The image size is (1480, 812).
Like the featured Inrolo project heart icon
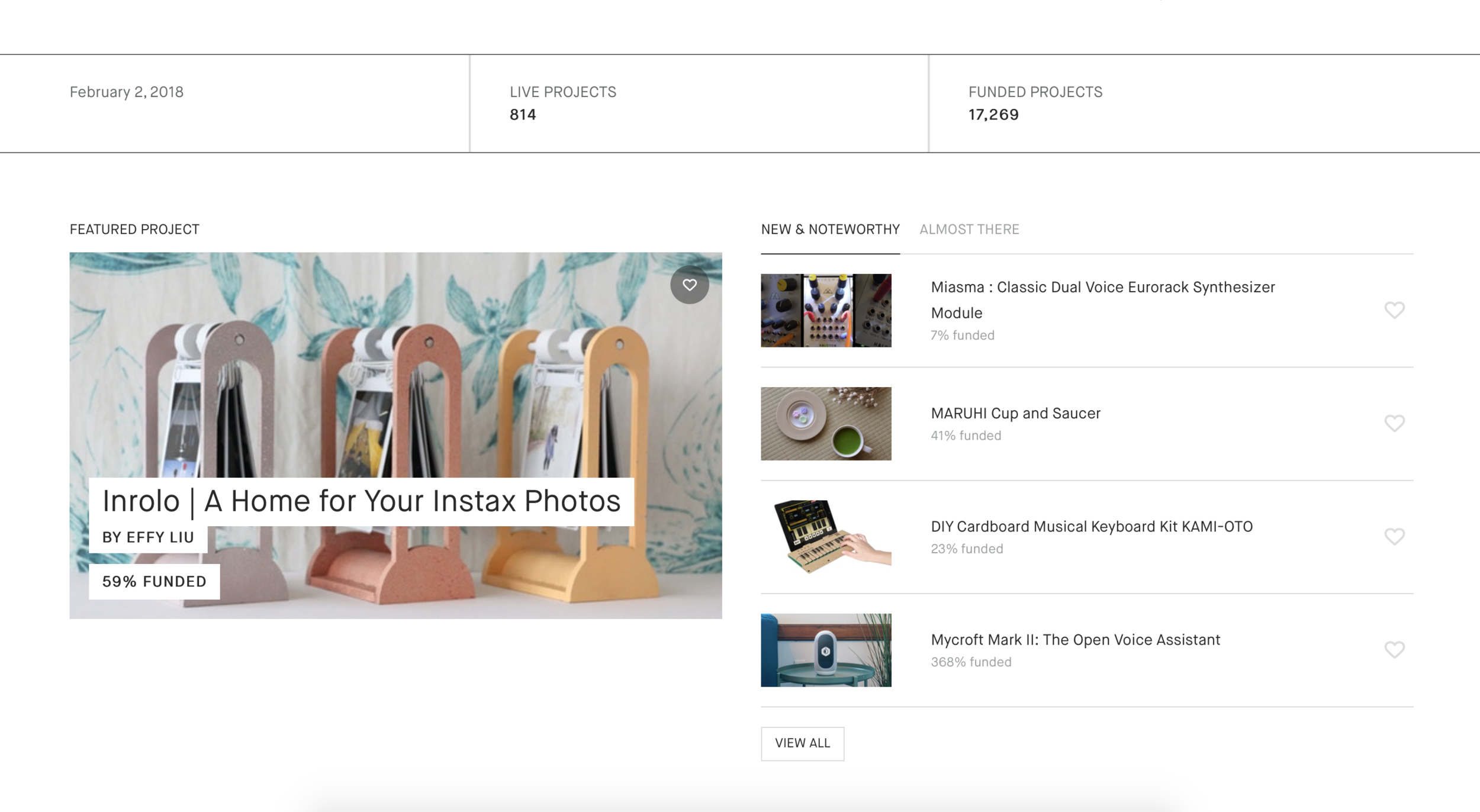[x=690, y=285]
